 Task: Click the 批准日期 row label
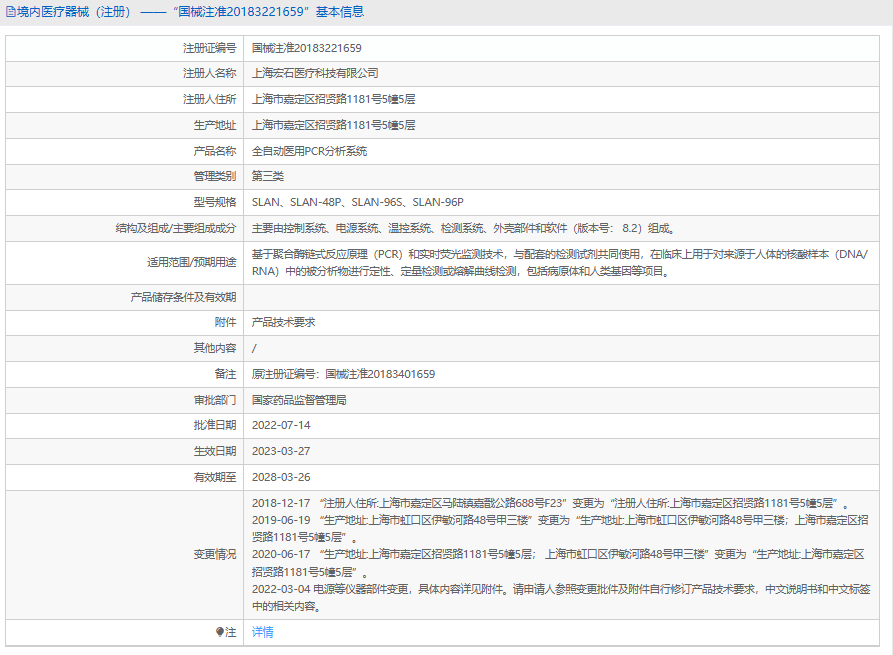(215, 425)
